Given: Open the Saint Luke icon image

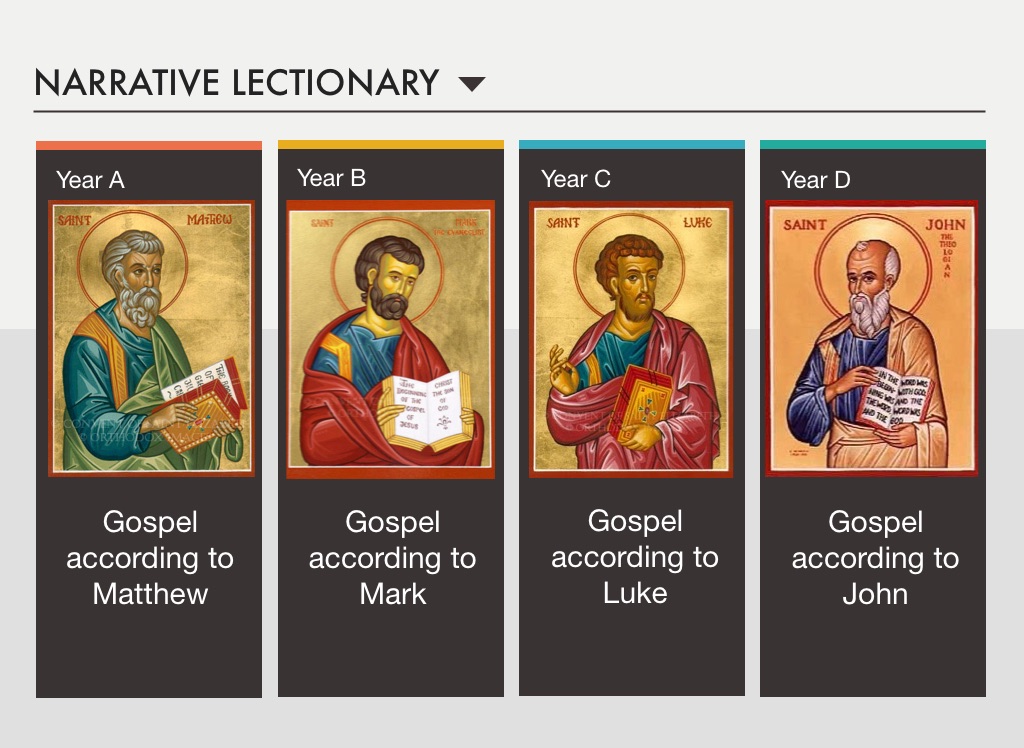Looking at the screenshot, I should (x=631, y=339).
